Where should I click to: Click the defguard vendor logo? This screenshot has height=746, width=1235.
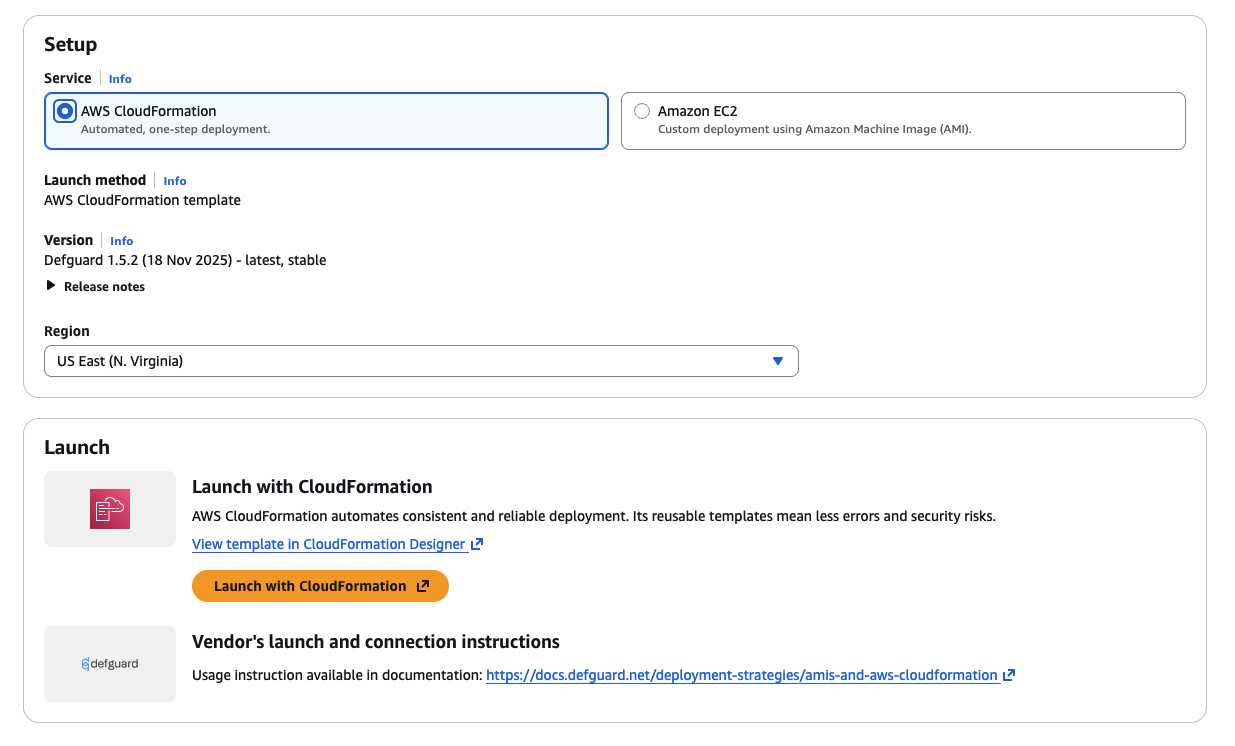tap(110, 664)
